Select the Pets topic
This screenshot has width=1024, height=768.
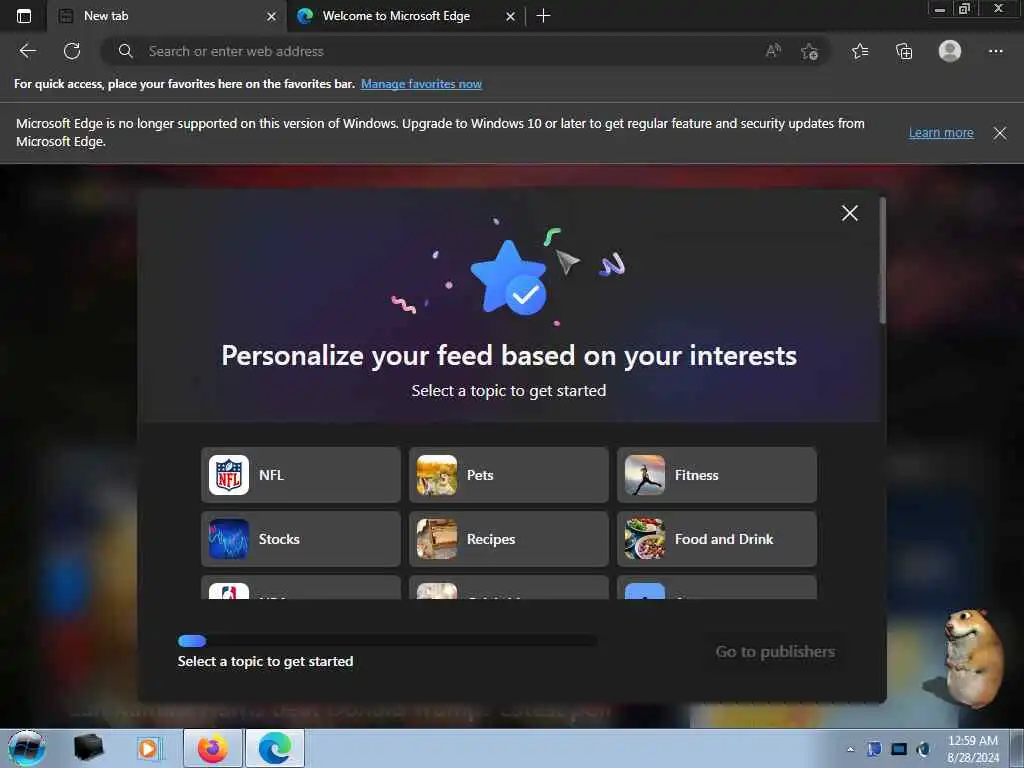tap(509, 475)
